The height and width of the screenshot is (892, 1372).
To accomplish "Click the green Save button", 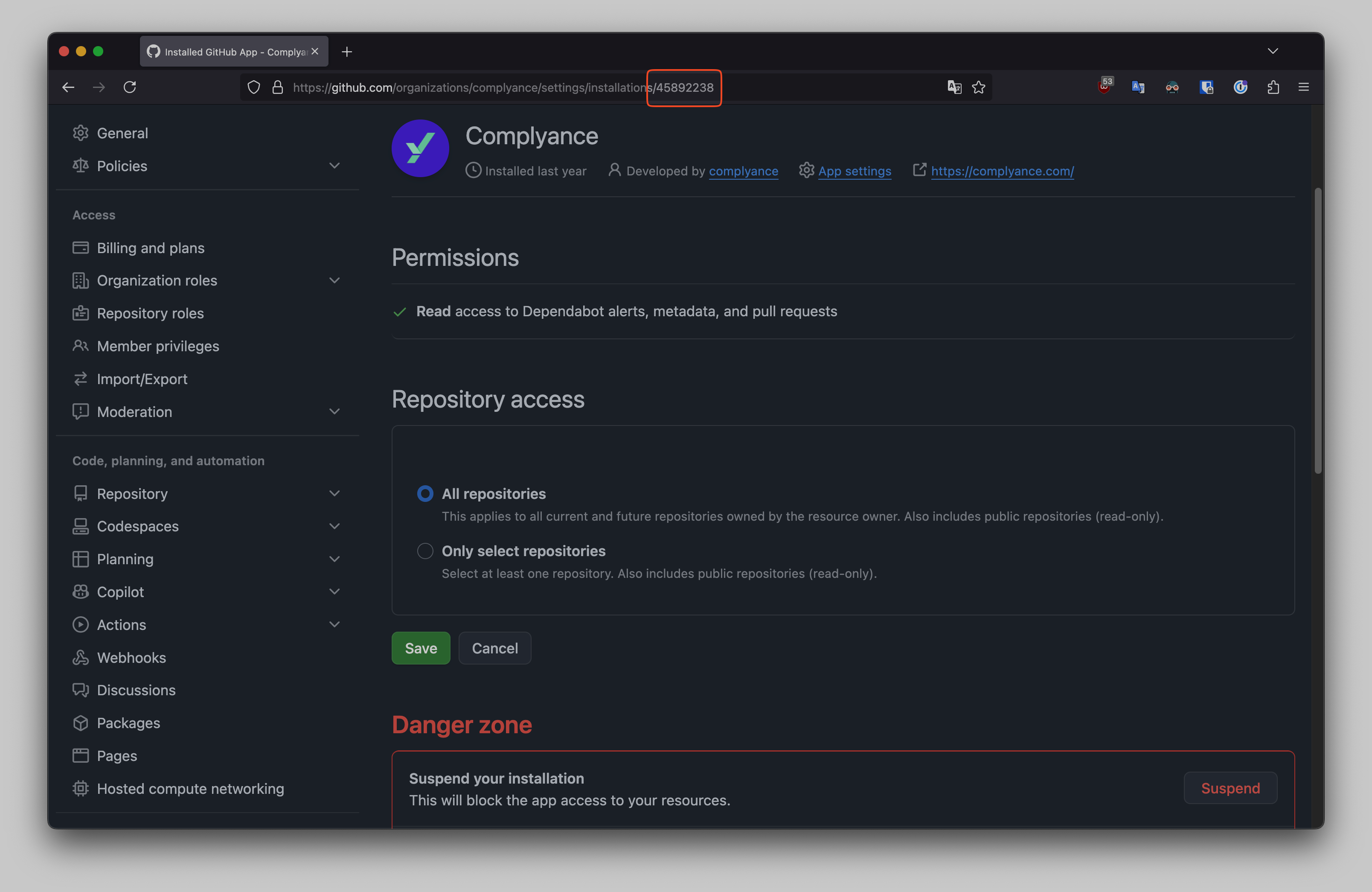I will coord(421,648).
